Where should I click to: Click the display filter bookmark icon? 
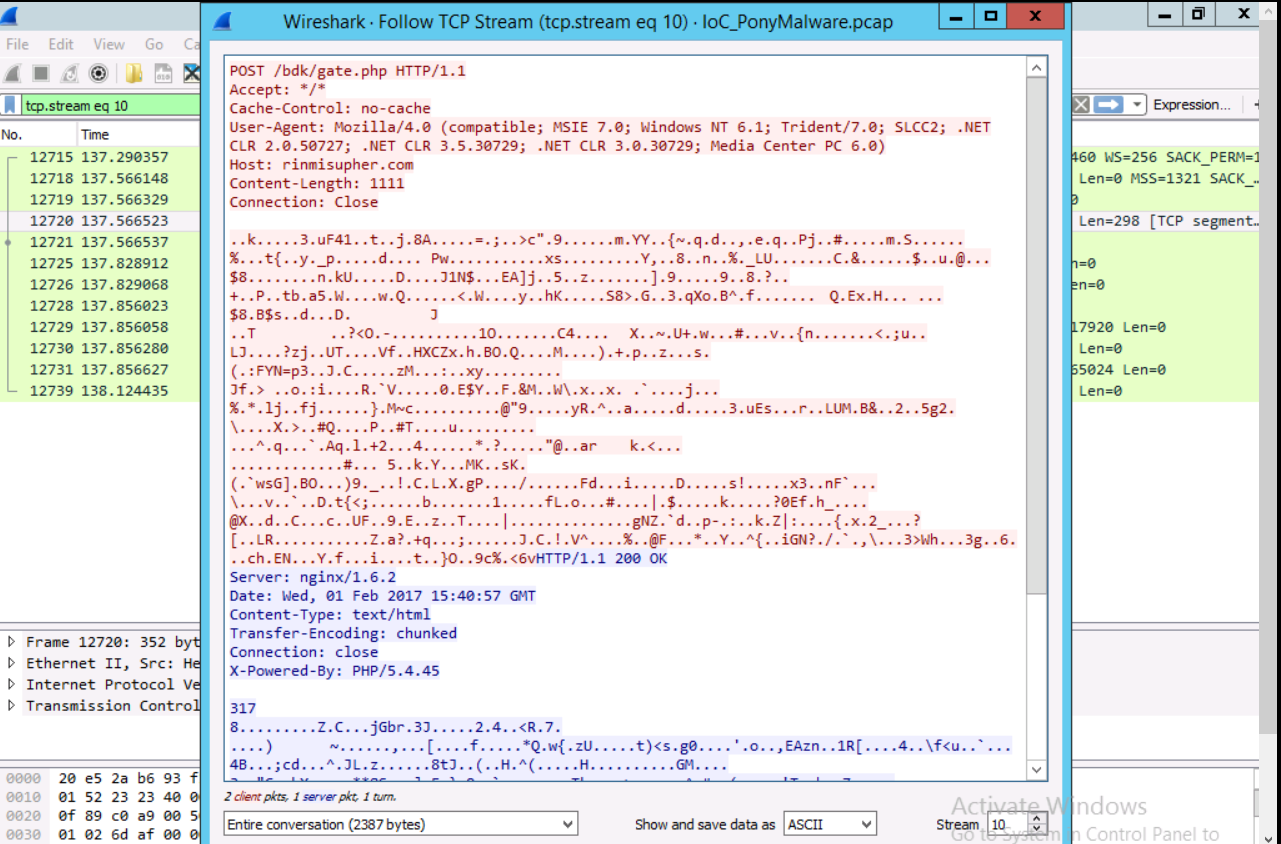(x=11, y=105)
